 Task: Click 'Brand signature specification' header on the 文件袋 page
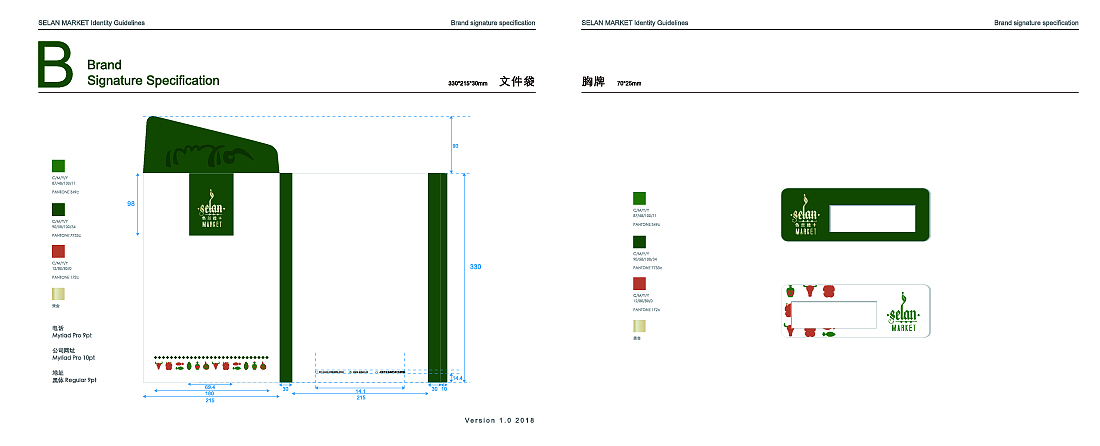[x=492, y=22]
